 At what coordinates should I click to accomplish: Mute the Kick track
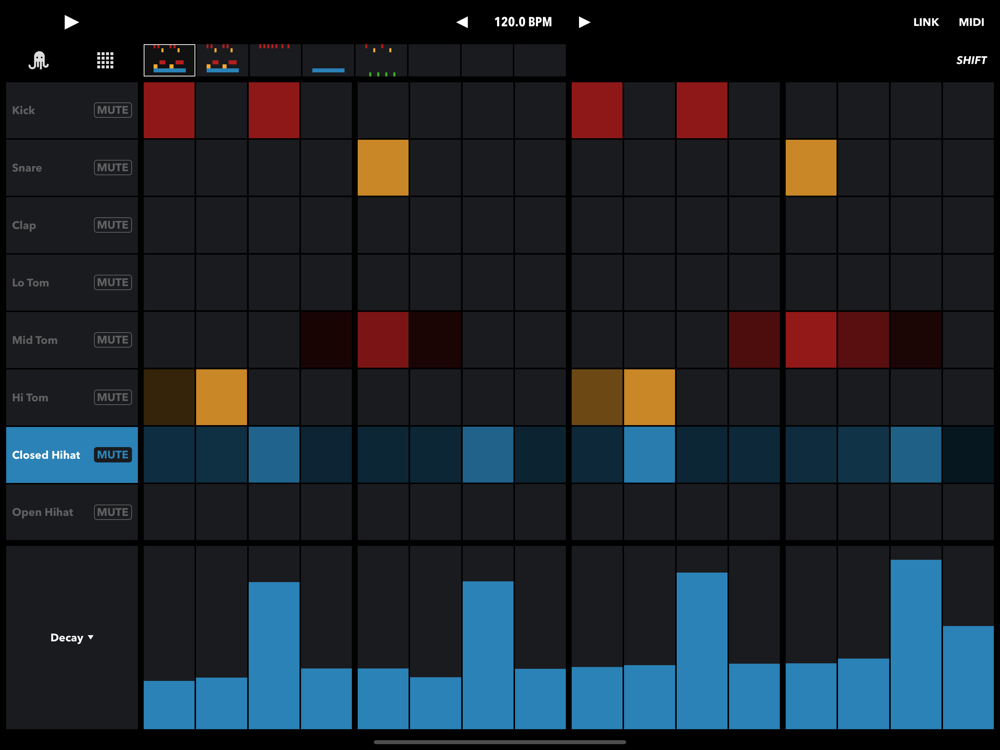112,110
